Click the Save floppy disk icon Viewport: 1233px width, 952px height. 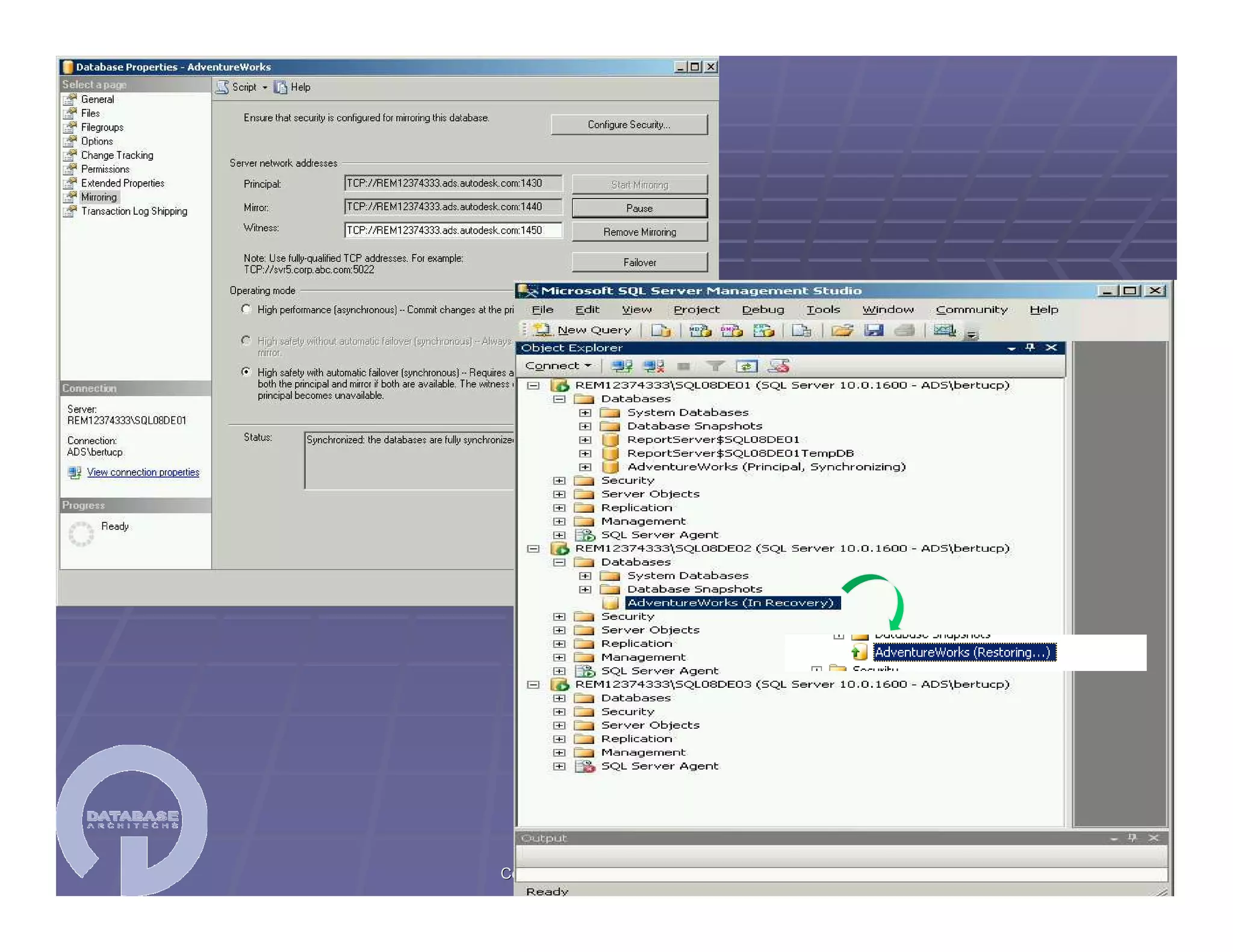[874, 330]
